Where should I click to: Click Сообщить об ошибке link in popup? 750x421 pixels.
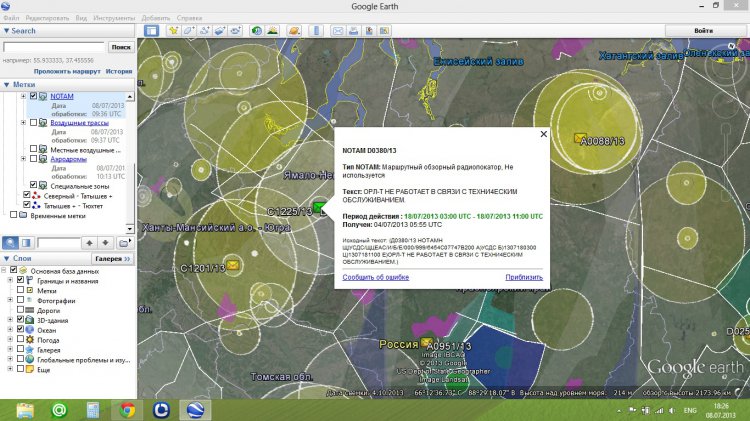pyautogui.click(x=375, y=277)
